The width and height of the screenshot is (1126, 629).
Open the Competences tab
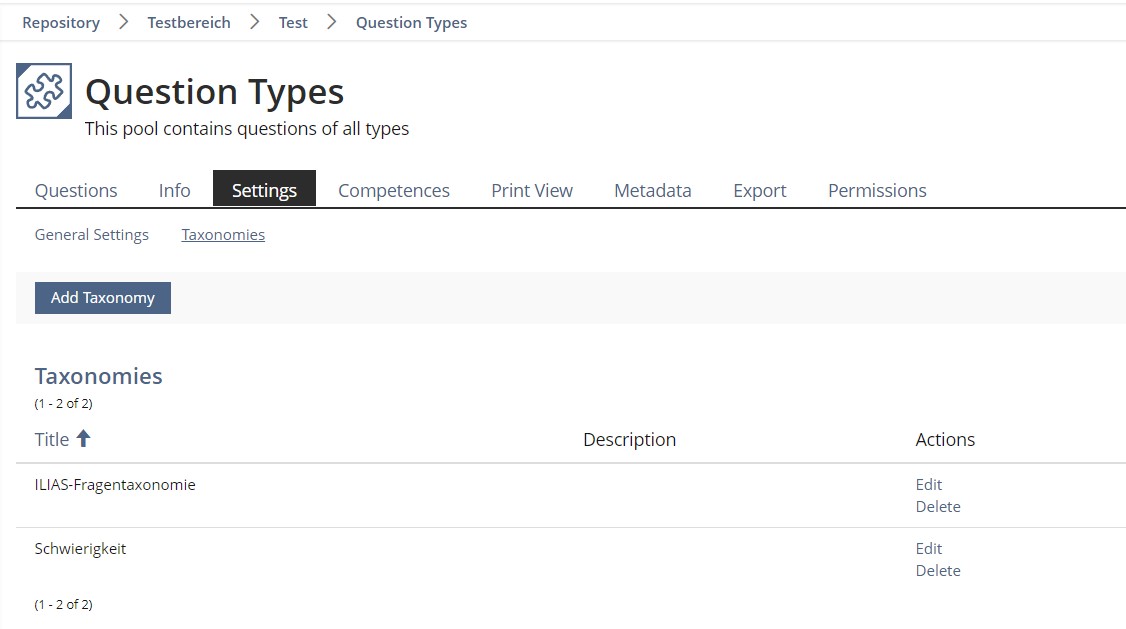[x=394, y=190]
